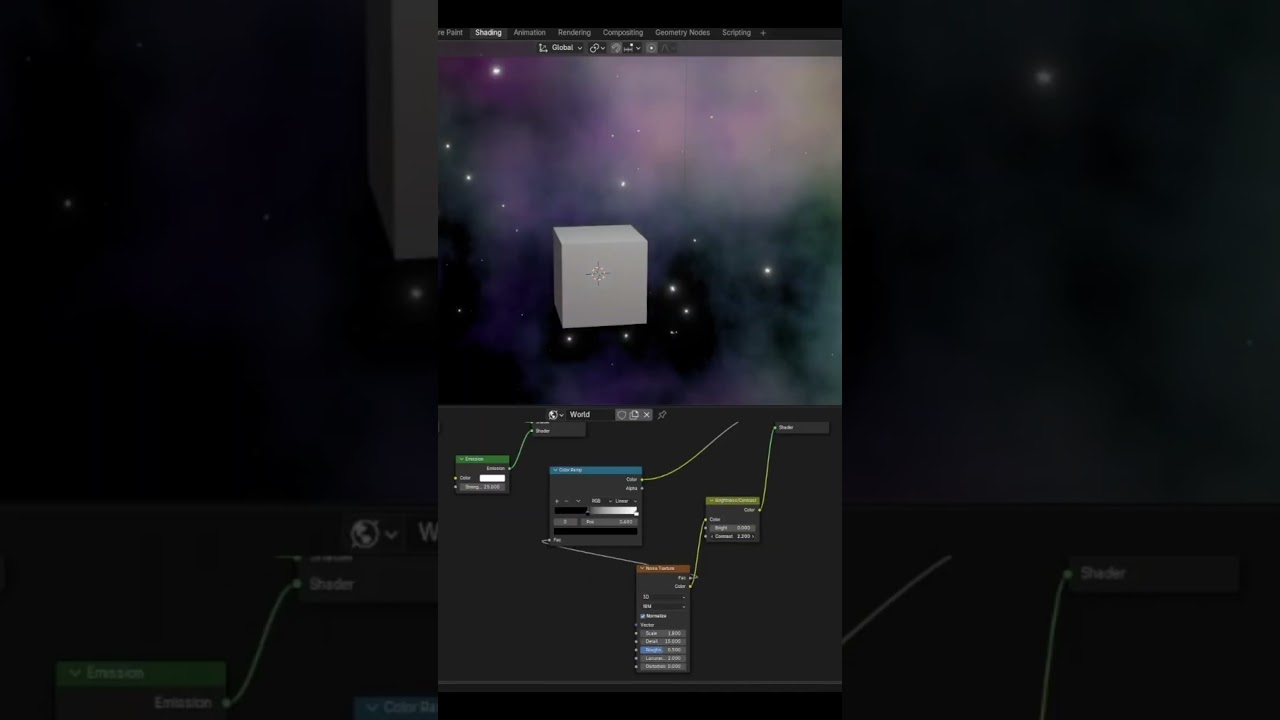
Task: Click the Color Ramp stop color swatch
Action: coord(596,531)
